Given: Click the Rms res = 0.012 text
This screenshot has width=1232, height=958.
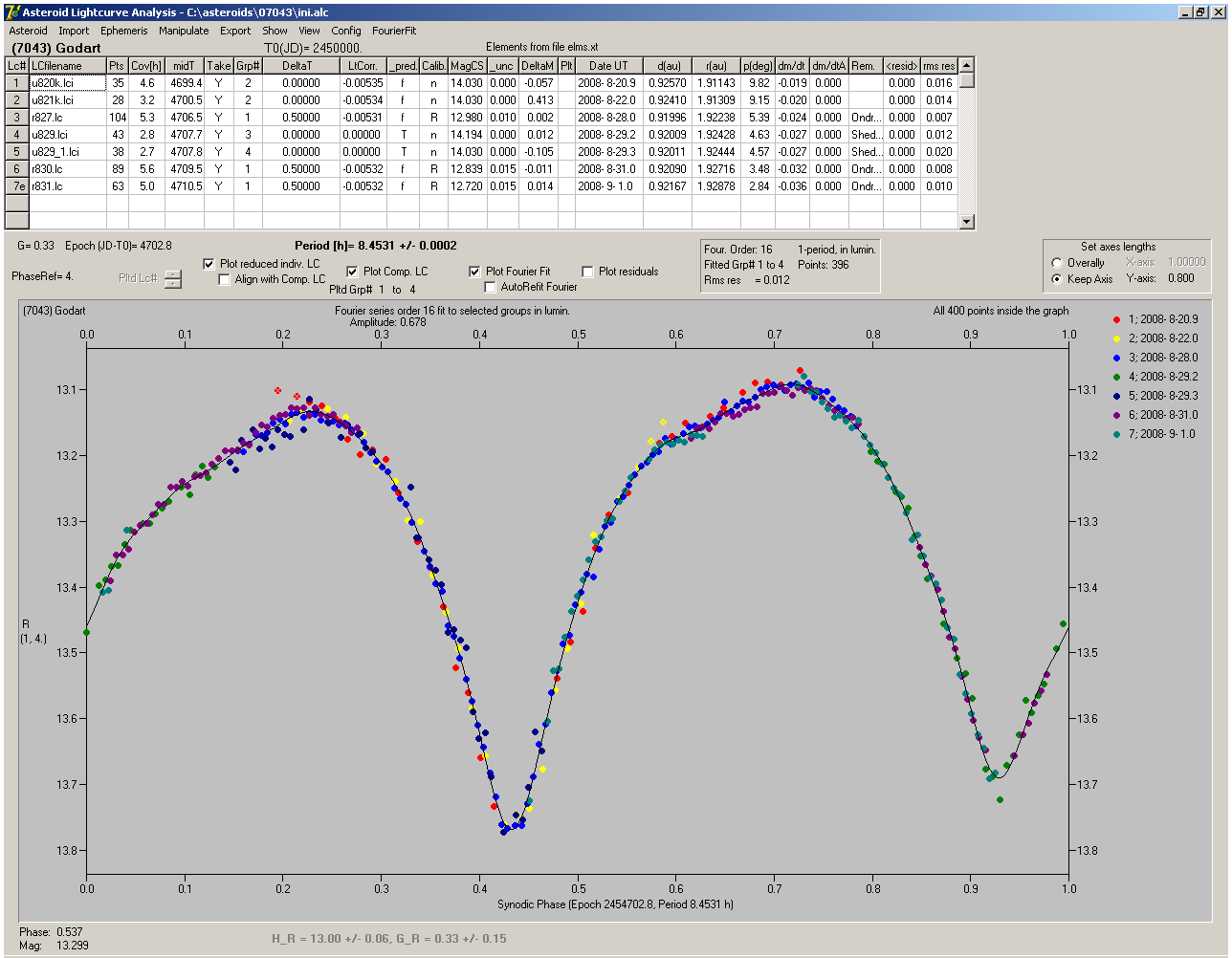Looking at the screenshot, I should 746,280.
